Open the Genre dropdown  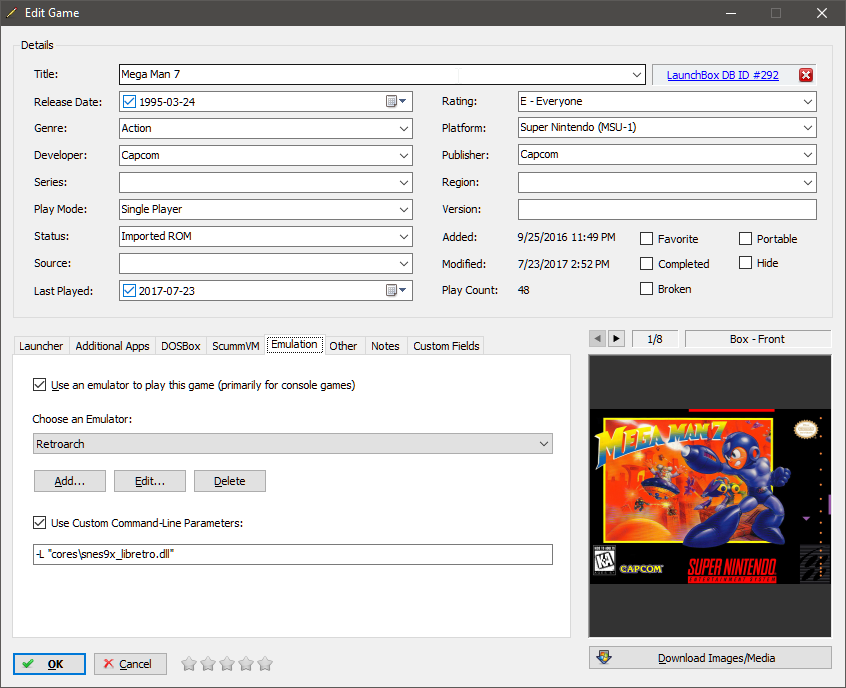(x=404, y=128)
